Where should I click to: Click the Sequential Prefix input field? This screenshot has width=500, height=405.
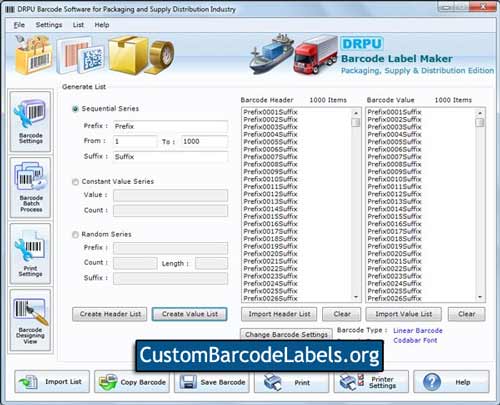coord(170,126)
